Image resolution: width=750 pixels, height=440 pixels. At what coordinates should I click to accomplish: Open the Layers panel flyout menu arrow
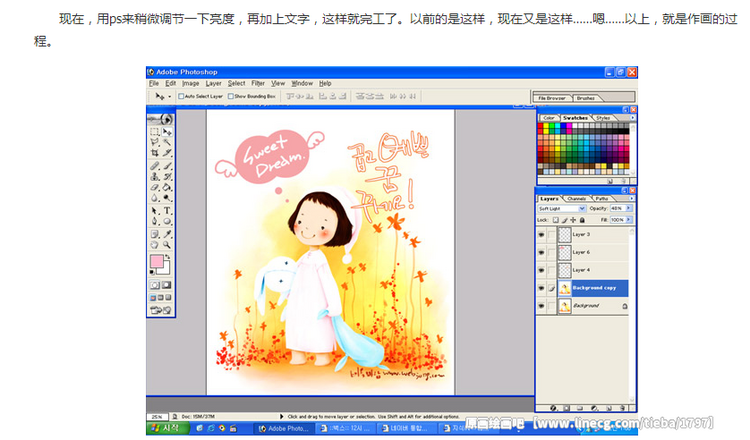click(x=632, y=198)
